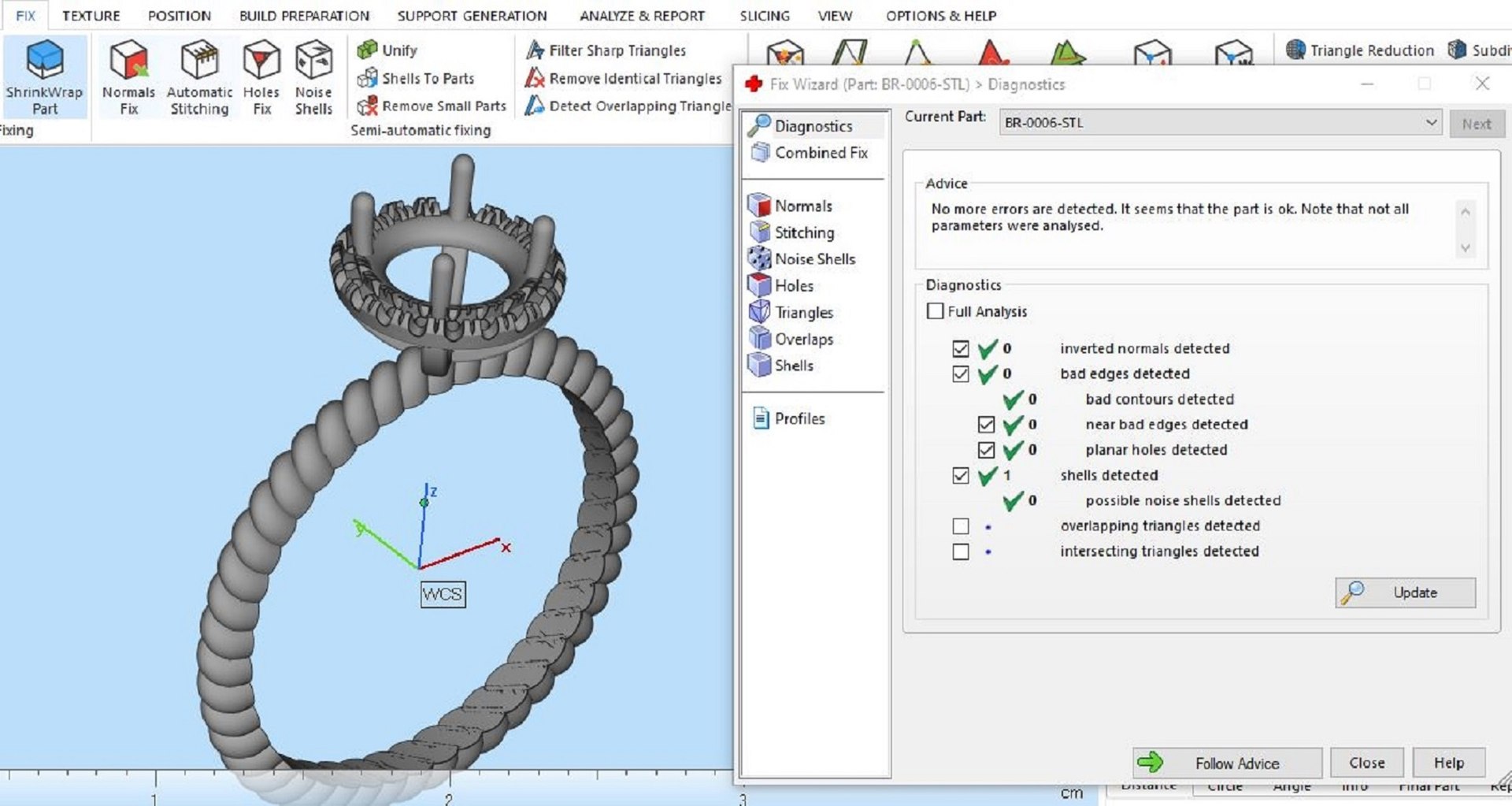
Task: Choose Shells To Parts
Action: tap(416, 78)
